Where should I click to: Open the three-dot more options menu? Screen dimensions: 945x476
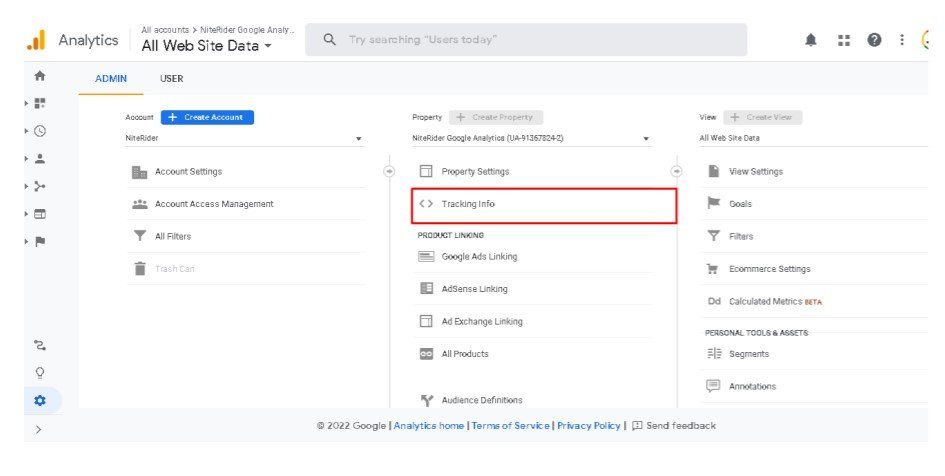902,40
